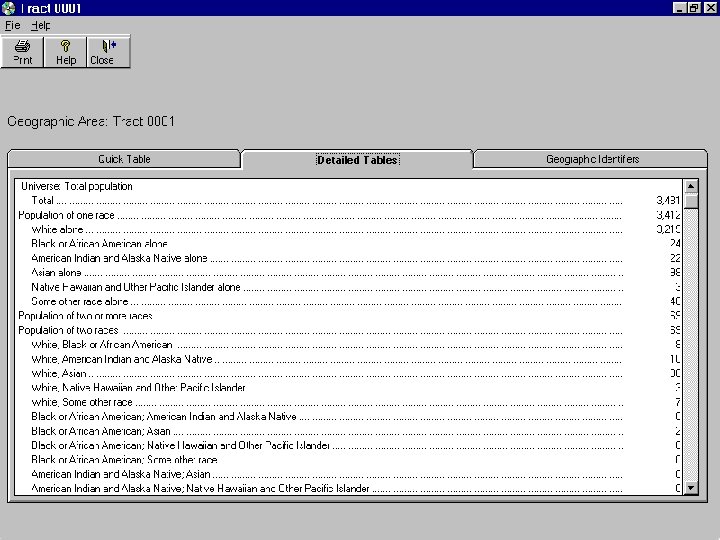Select 'American Indian and Alaska Native alone' row
Image resolution: width=720 pixels, height=540 pixels.
pyautogui.click(x=349, y=258)
